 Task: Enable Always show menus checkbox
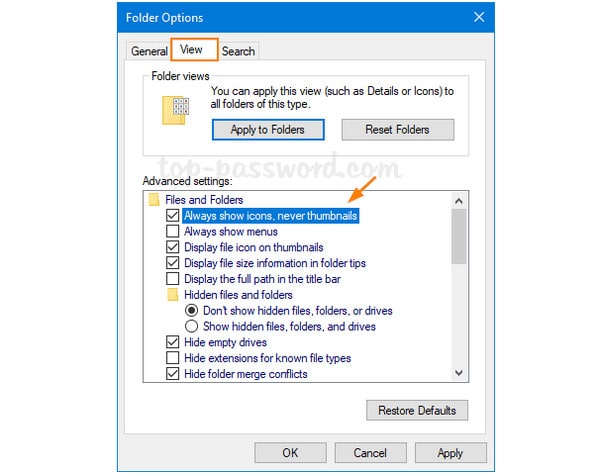(x=173, y=231)
